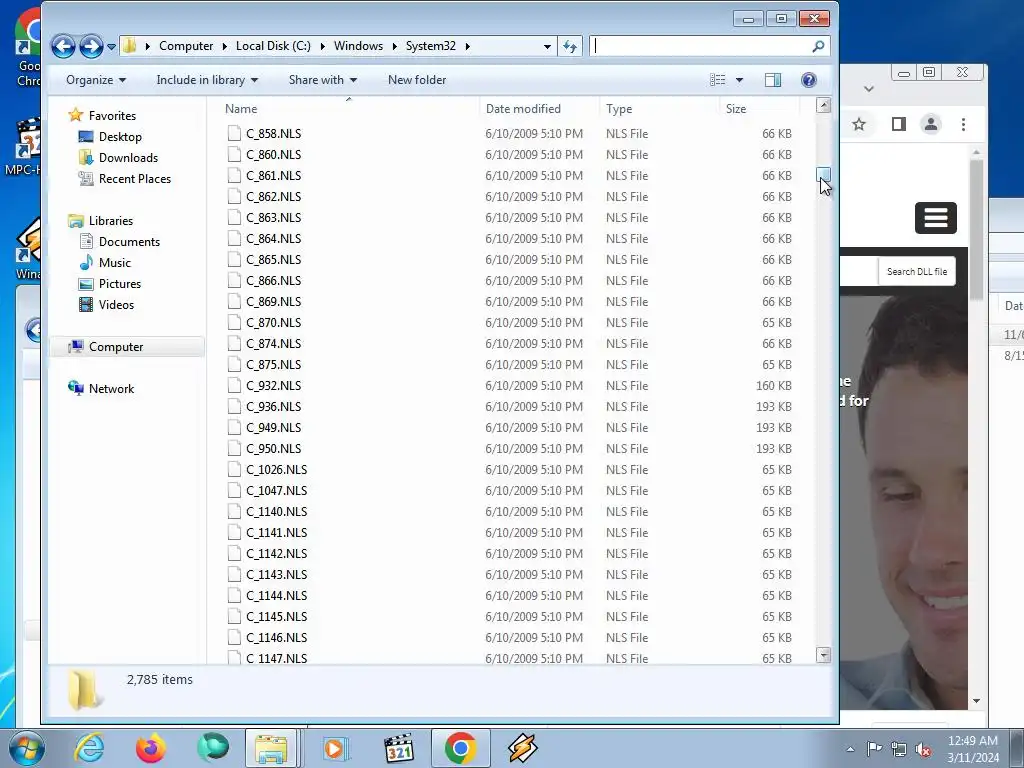Select file C_1026.NLS

276,470
